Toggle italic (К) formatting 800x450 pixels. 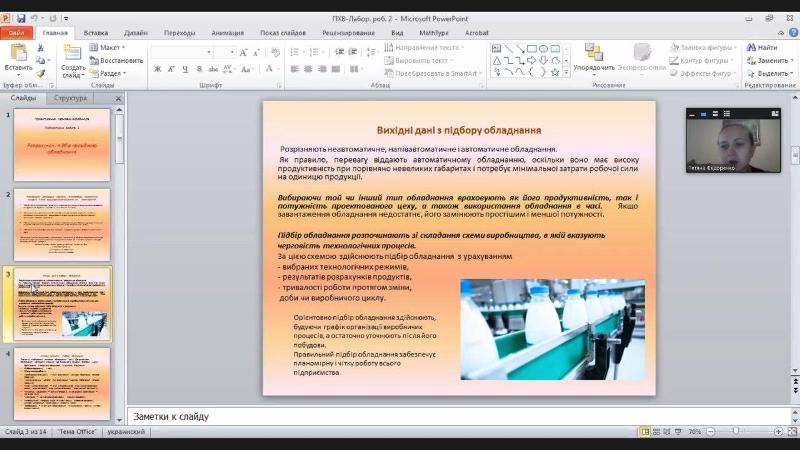coord(171,69)
